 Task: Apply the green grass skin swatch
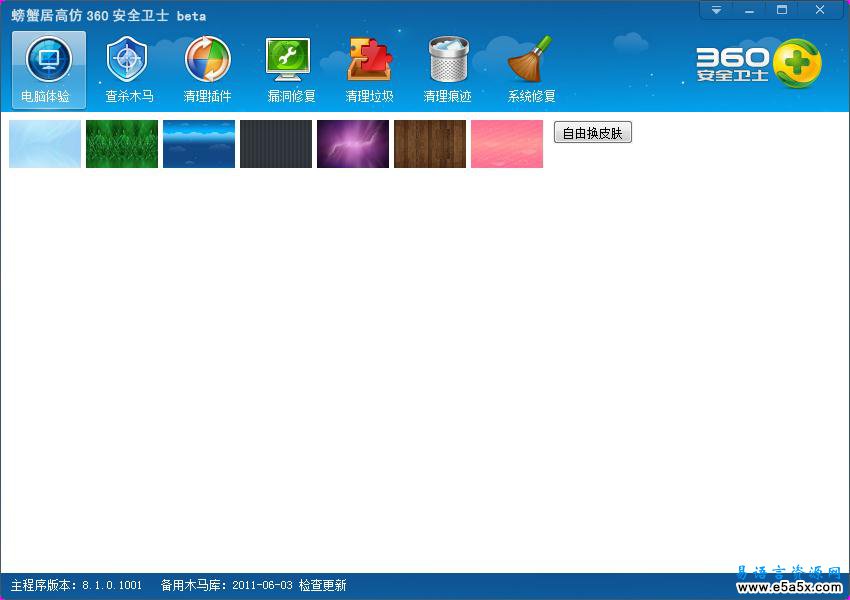click(x=122, y=144)
